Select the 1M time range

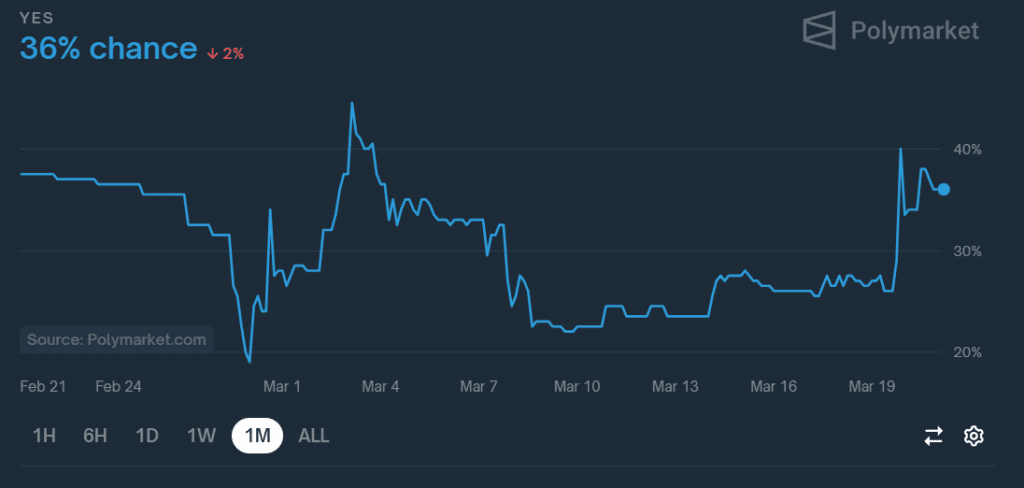257,436
